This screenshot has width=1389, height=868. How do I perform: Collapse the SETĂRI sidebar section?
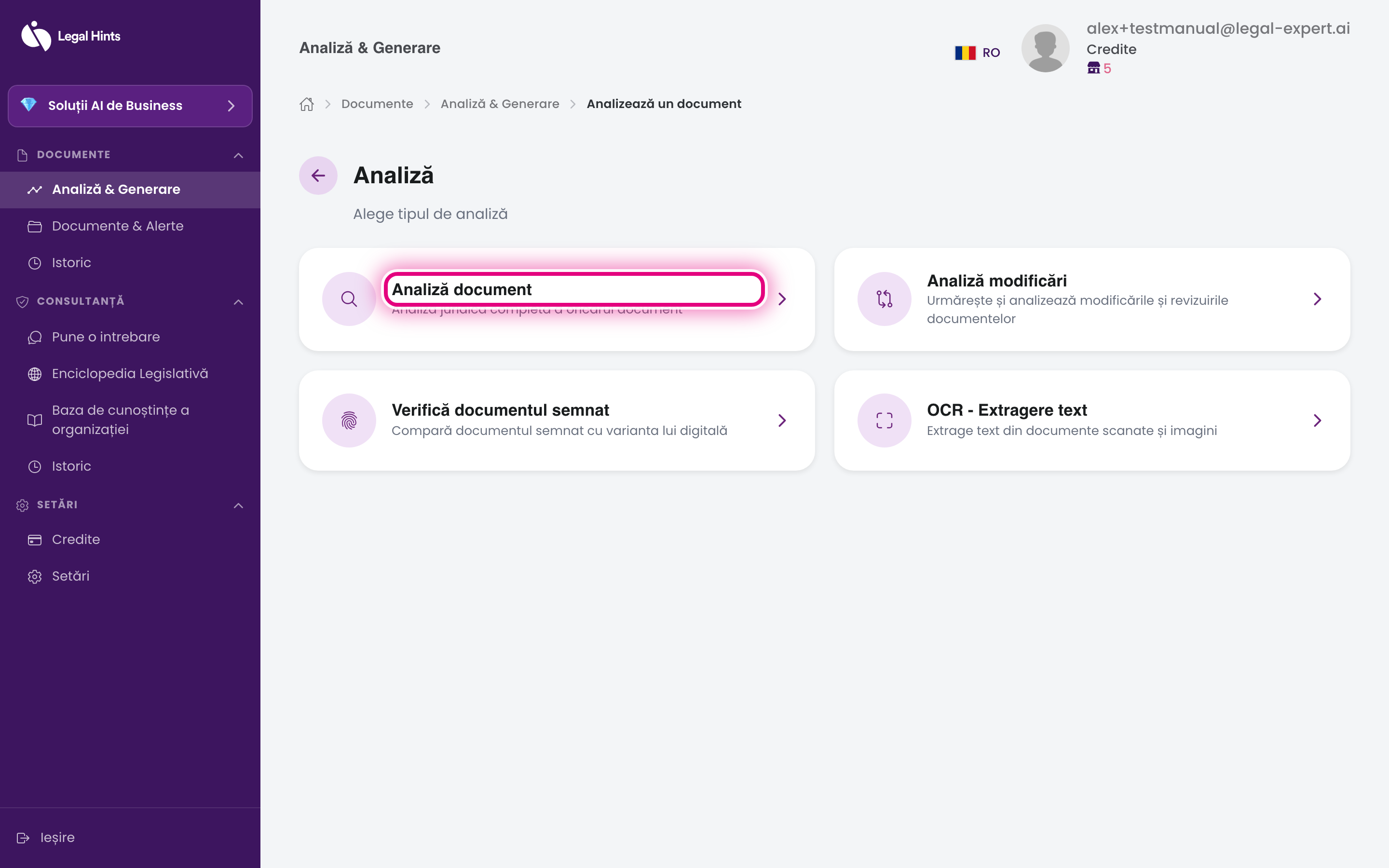239,505
